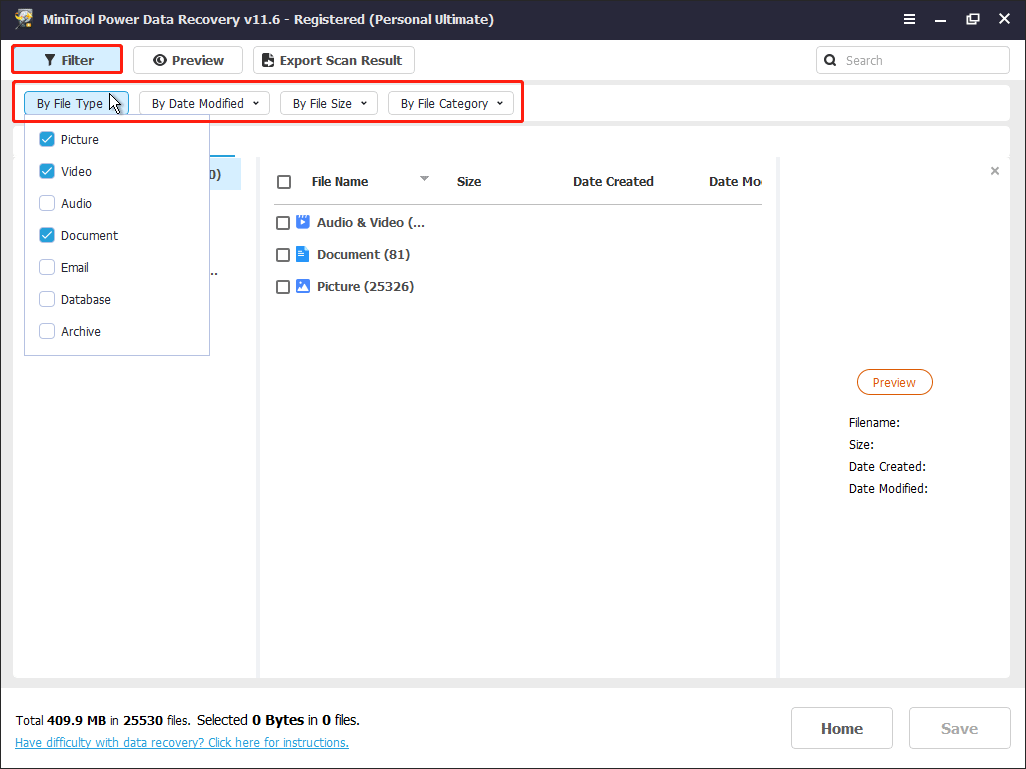Tick the Document (81) row checkbox
1026x769 pixels.
coord(283,255)
